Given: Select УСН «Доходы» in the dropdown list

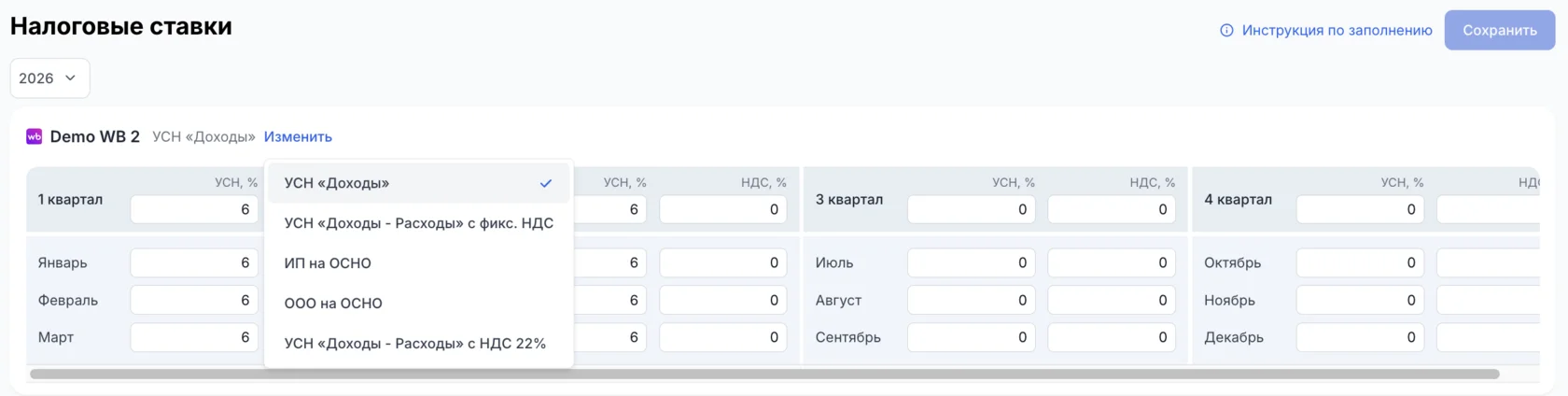Looking at the screenshot, I should coord(419,183).
